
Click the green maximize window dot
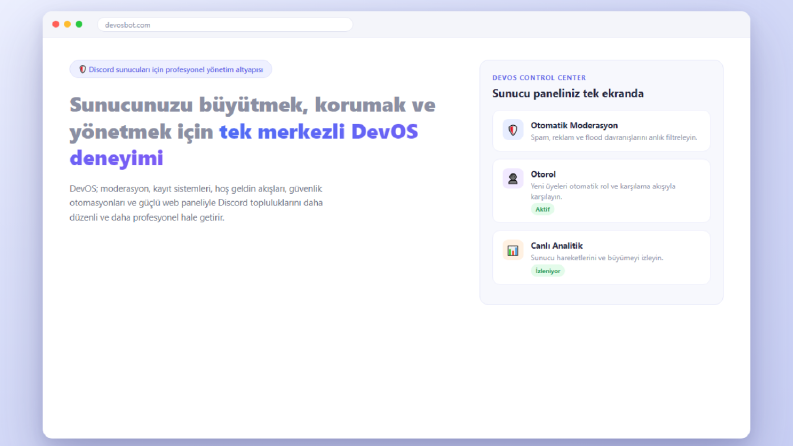(x=79, y=24)
